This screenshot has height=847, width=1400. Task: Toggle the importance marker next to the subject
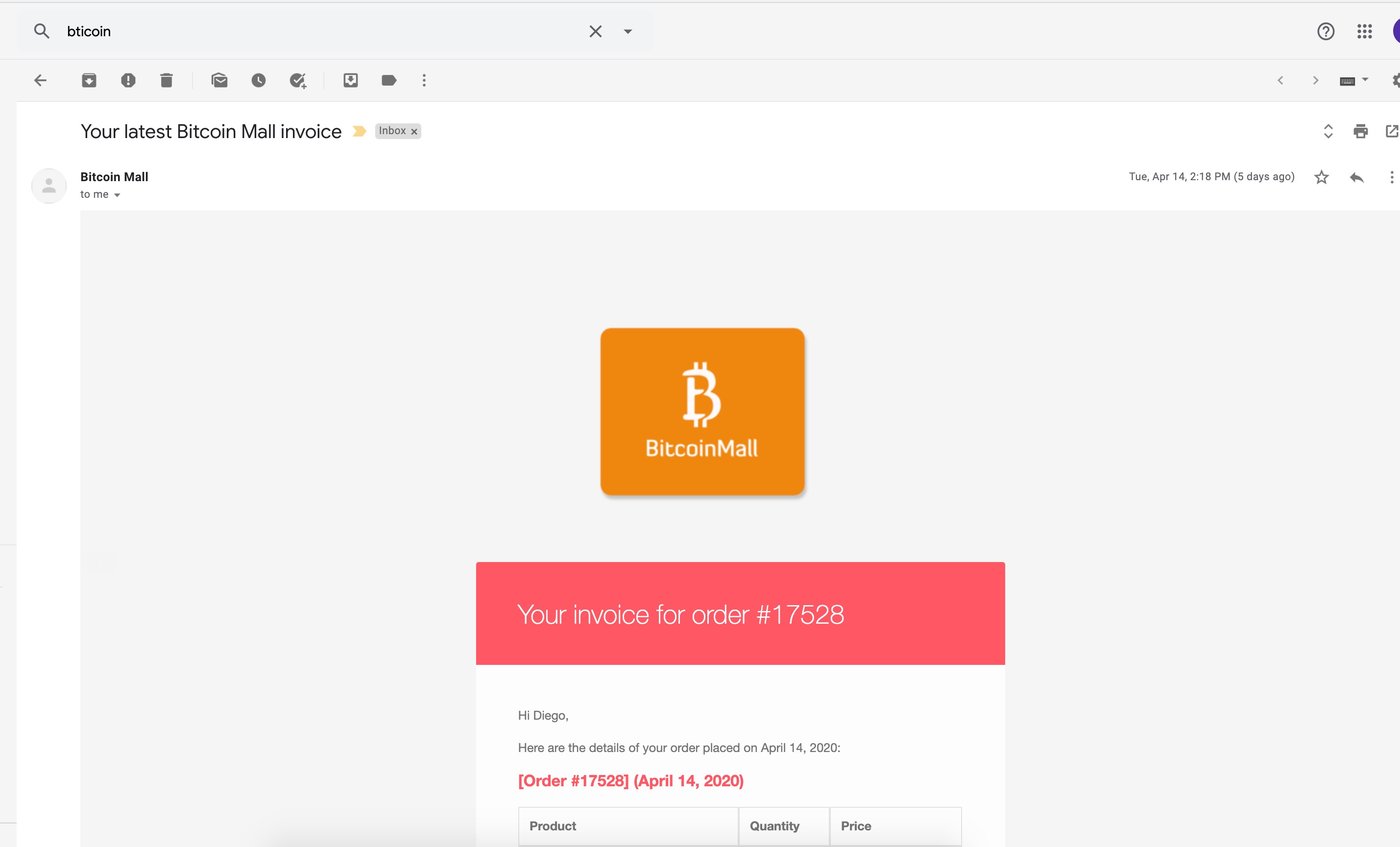tap(359, 131)
